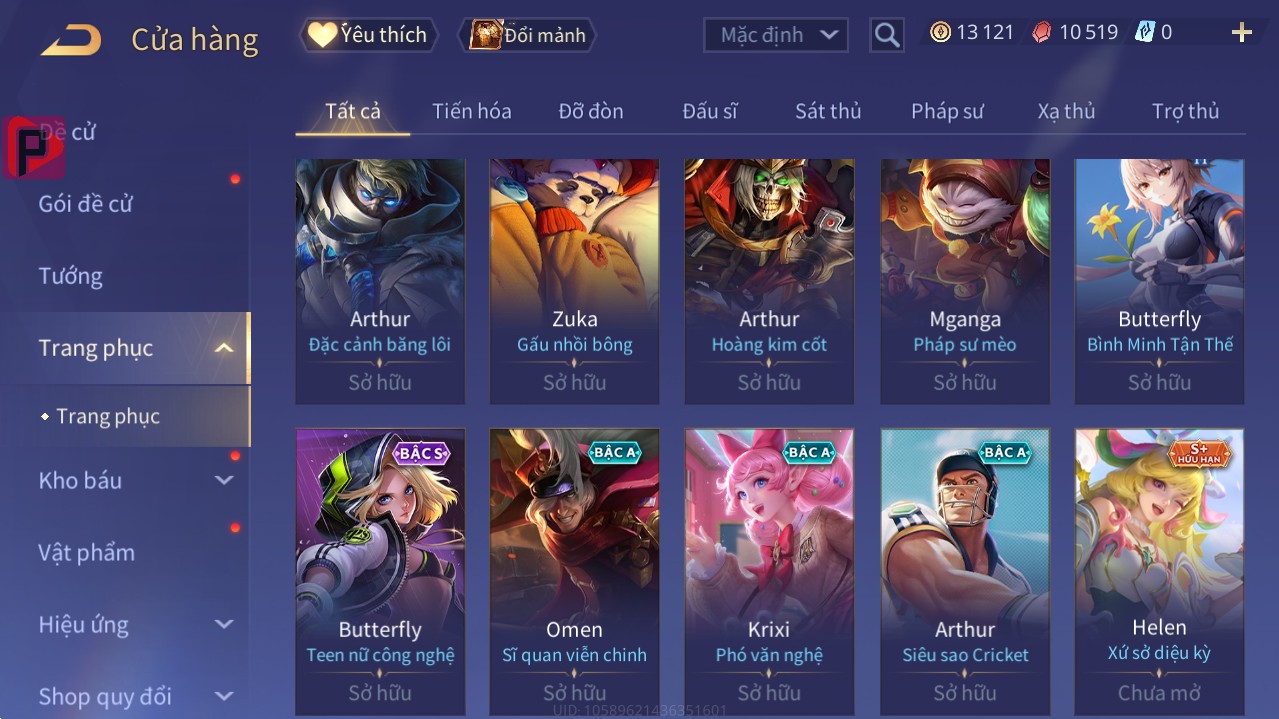Add currency with the plus icon
The height and width of the screenshot is (719, 1279).
(x=1241, y=33)
